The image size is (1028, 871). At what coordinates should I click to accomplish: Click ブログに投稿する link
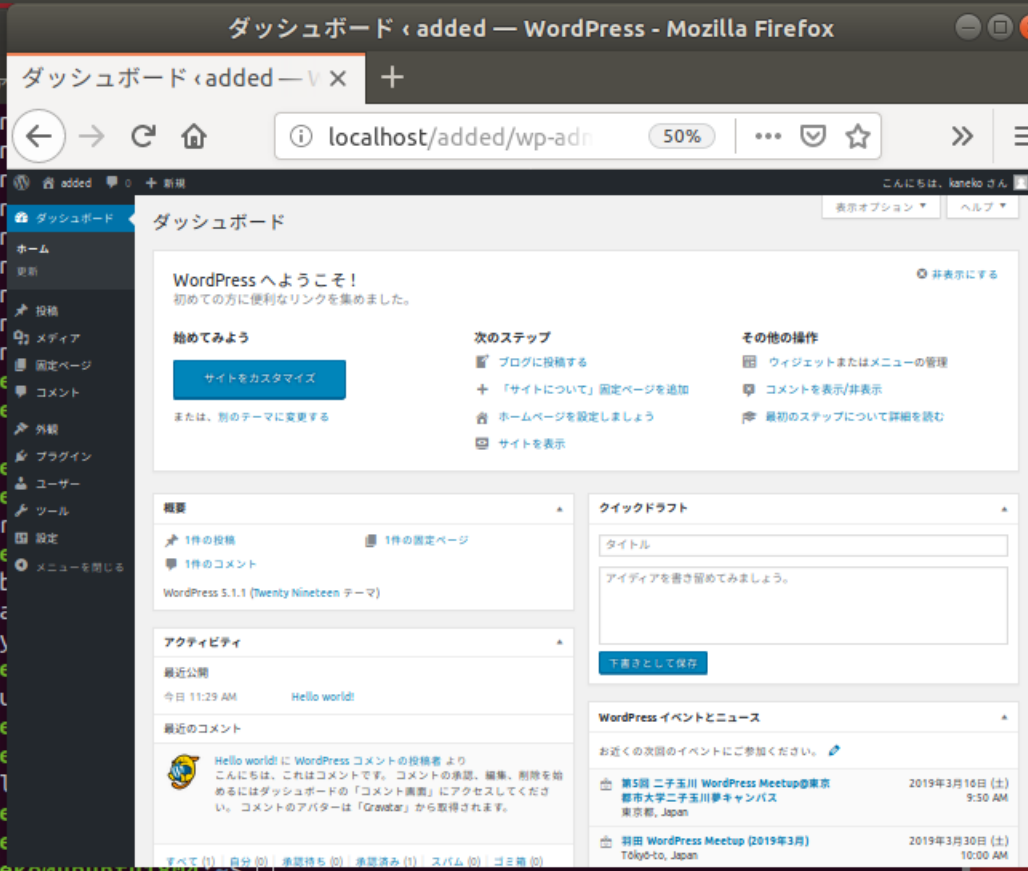543,362
